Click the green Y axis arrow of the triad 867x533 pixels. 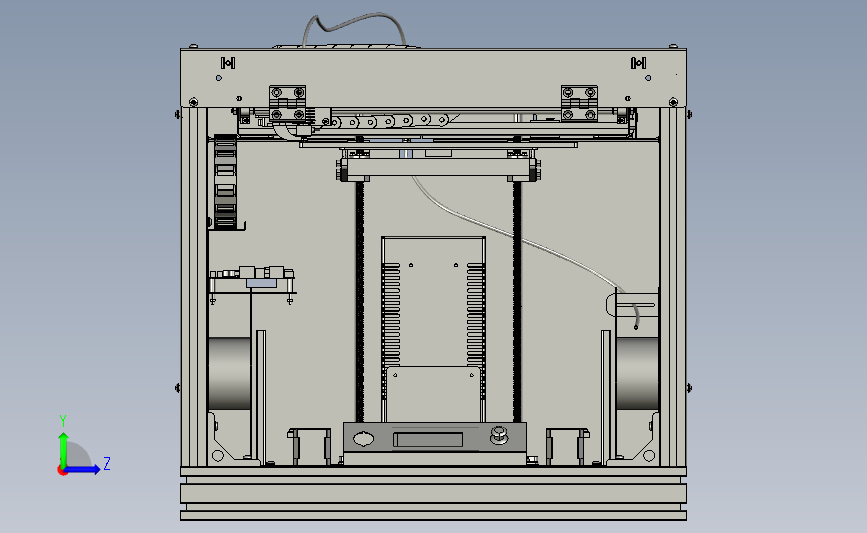pos(64,449)
